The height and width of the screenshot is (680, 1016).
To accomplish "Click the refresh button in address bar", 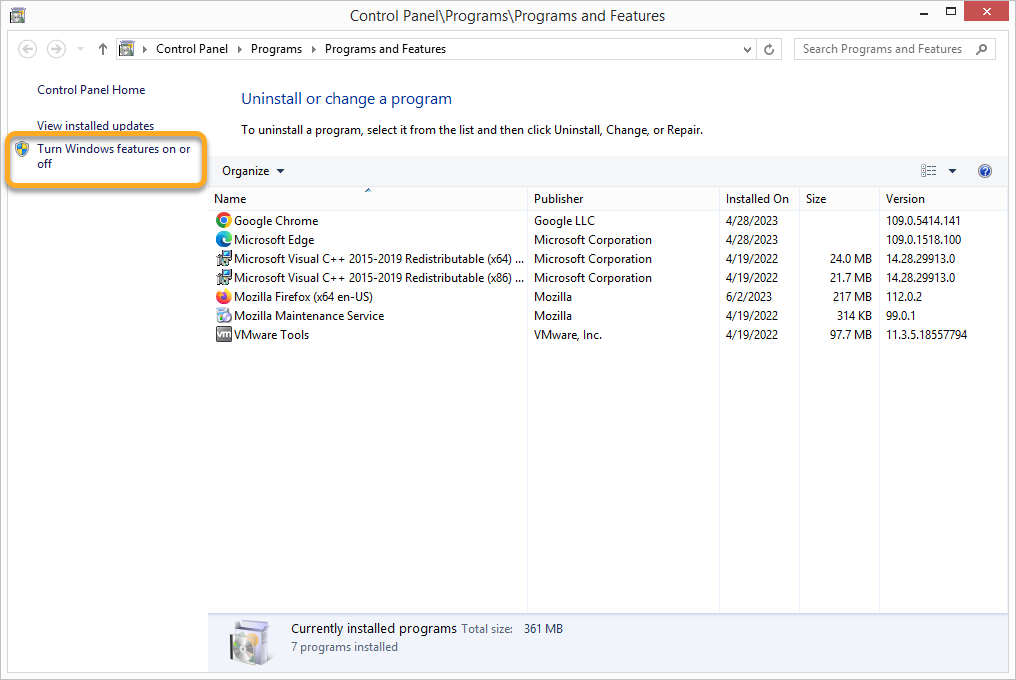I will pos(769,49).
